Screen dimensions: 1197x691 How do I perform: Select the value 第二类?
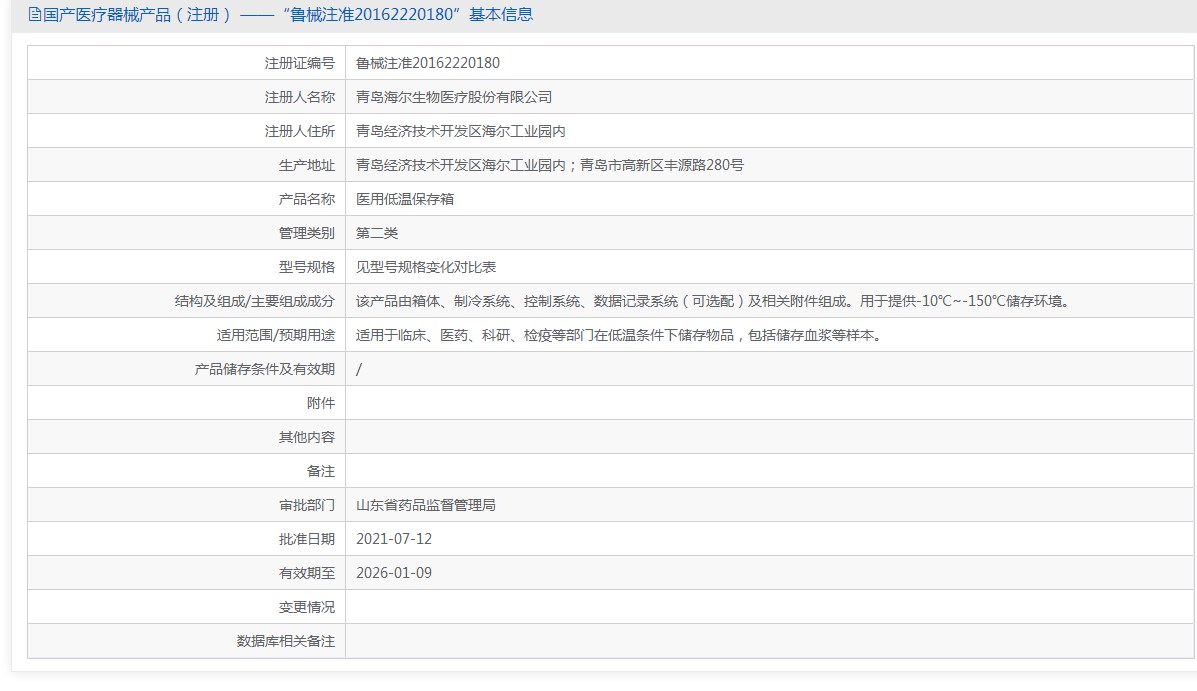coord(376,233)
